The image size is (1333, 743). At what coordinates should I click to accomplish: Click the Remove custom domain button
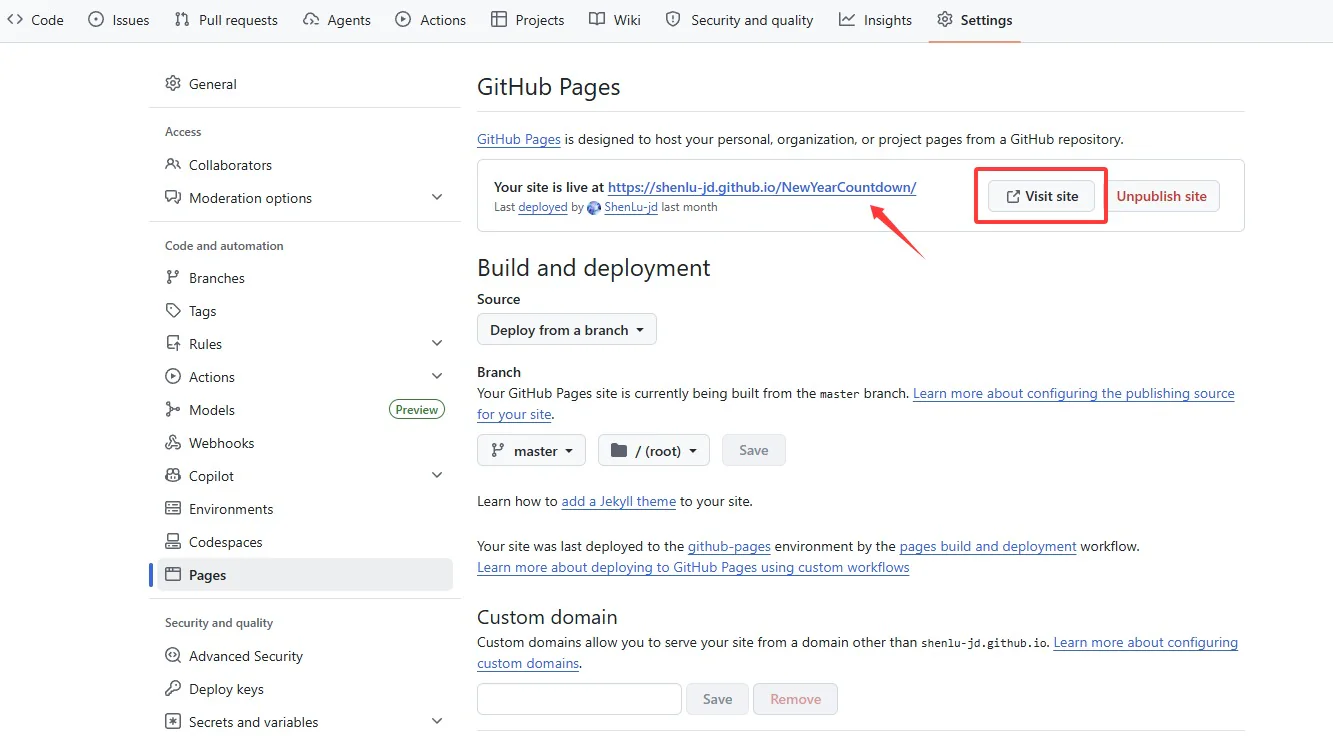[x=796, y=699]
